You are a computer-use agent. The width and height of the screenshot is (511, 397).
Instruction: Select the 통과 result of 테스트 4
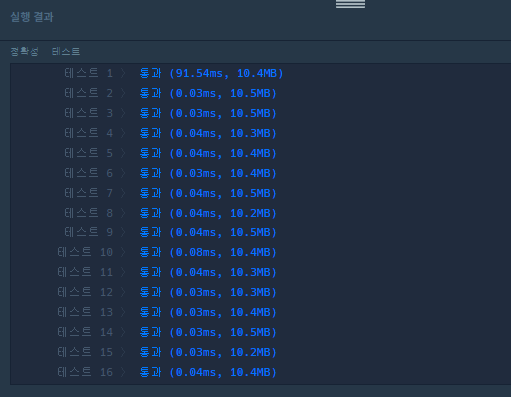point(208,133)
